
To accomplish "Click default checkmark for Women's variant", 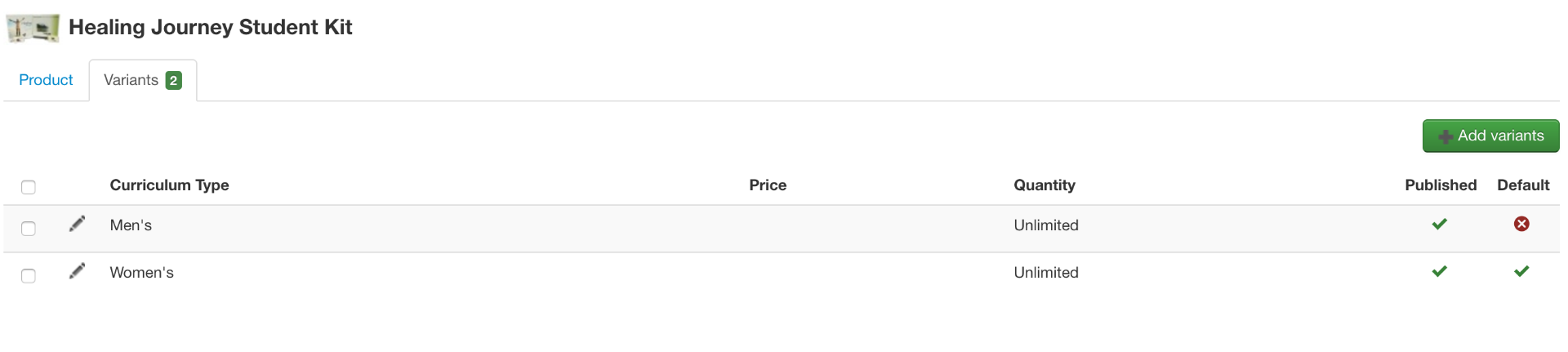I will coord(1521,271).
